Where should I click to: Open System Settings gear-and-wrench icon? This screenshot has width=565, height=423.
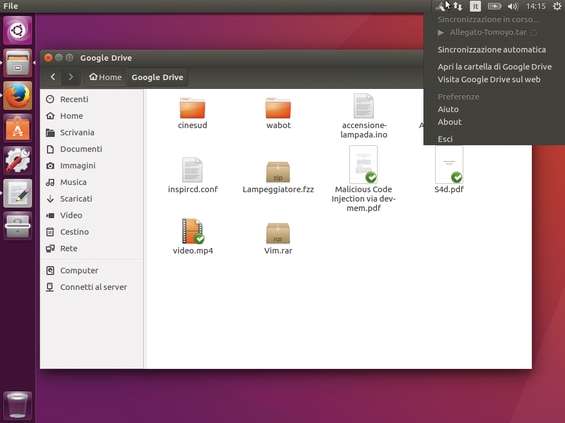point(17,161)
